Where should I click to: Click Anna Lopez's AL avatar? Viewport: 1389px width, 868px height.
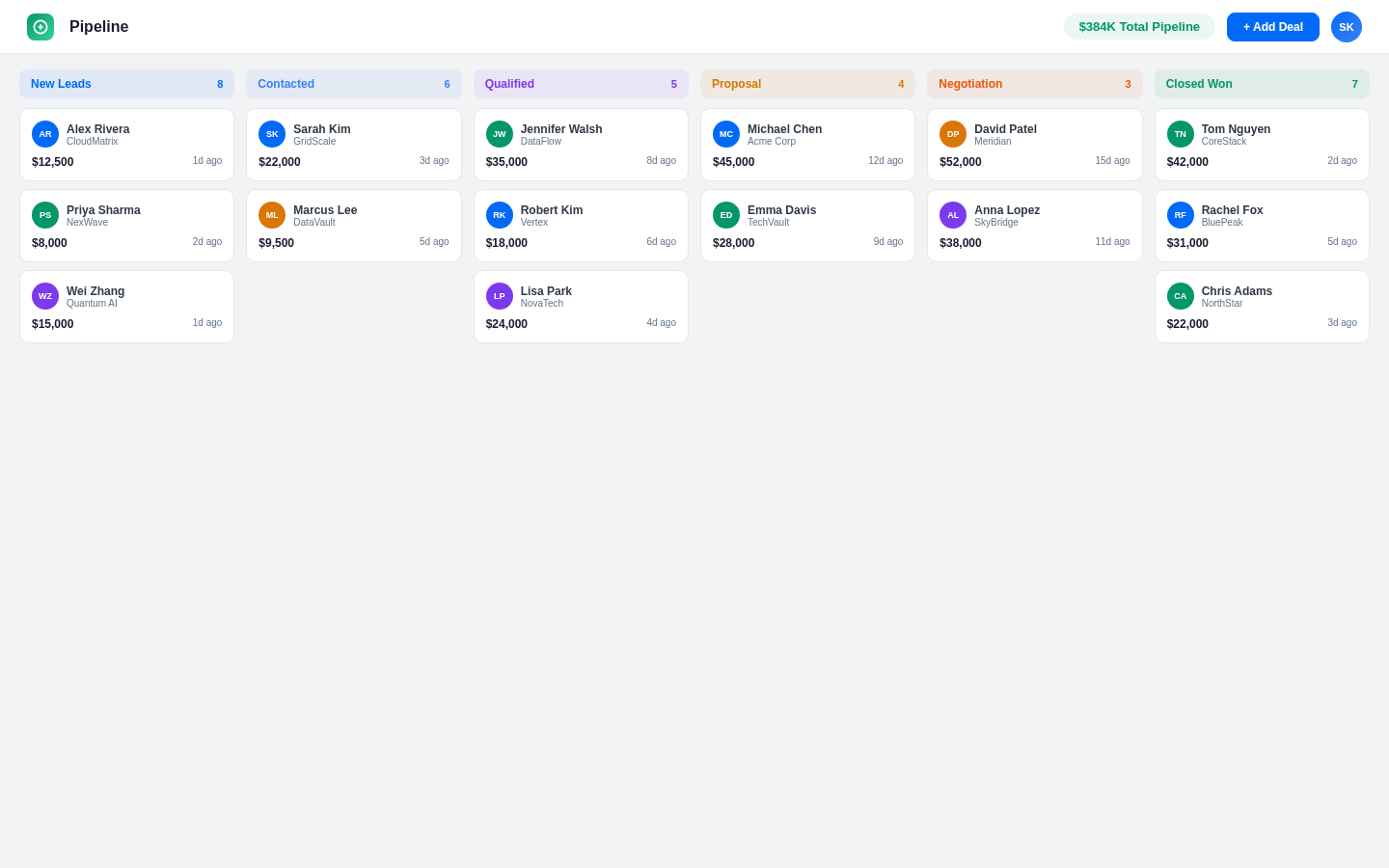953,215
